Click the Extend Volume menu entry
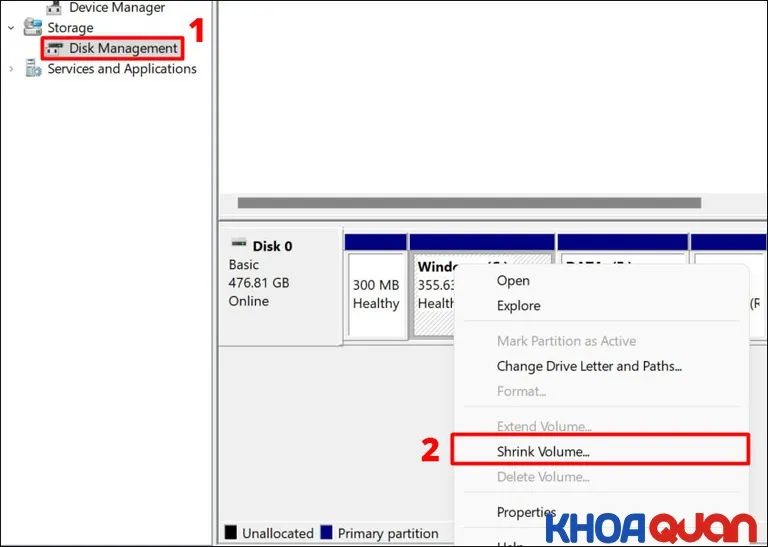Viewport: 768px width, 547px height. click(543, 427)
